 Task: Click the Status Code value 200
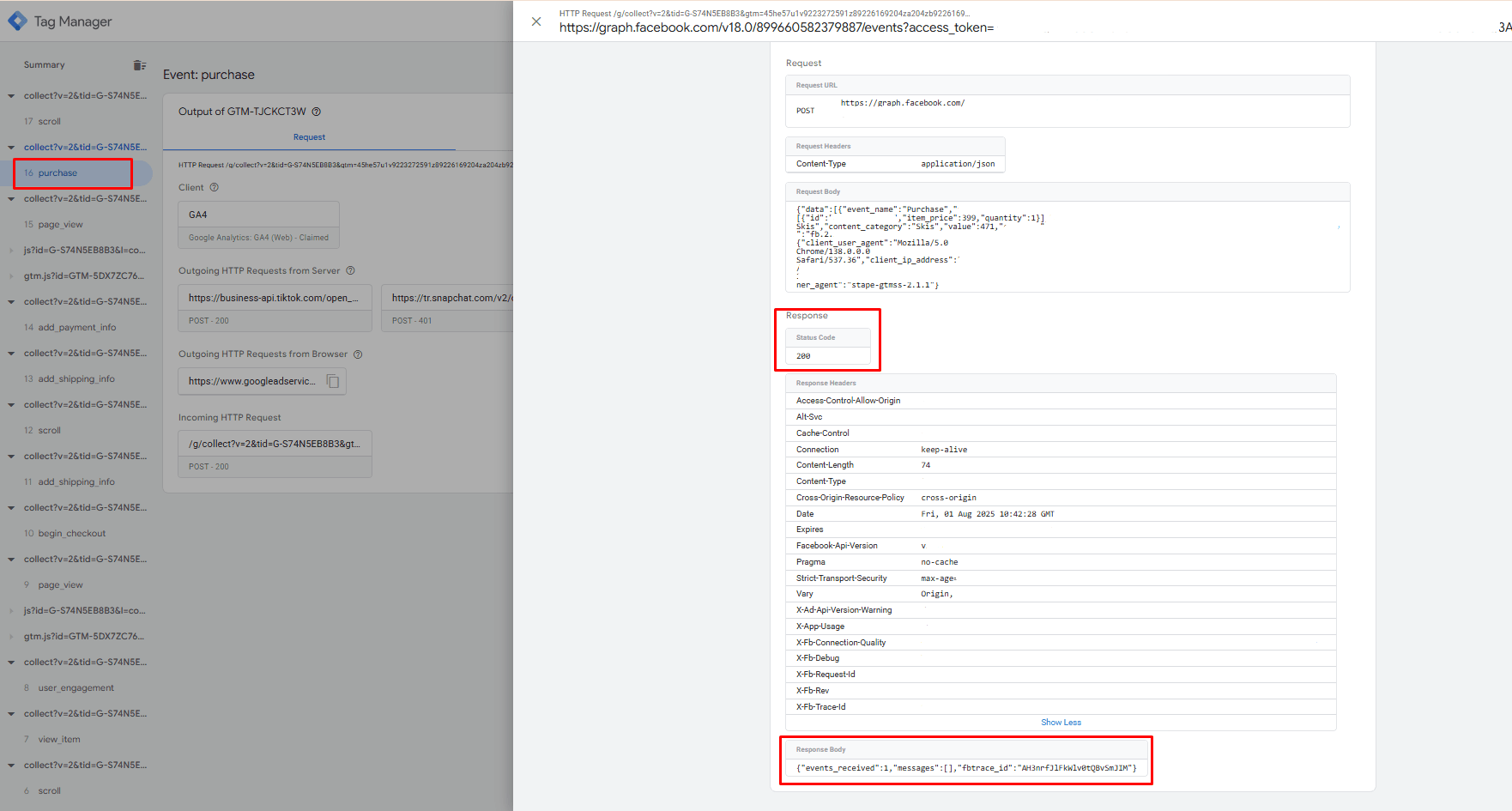pyautogui.click(x=803, y=356)
